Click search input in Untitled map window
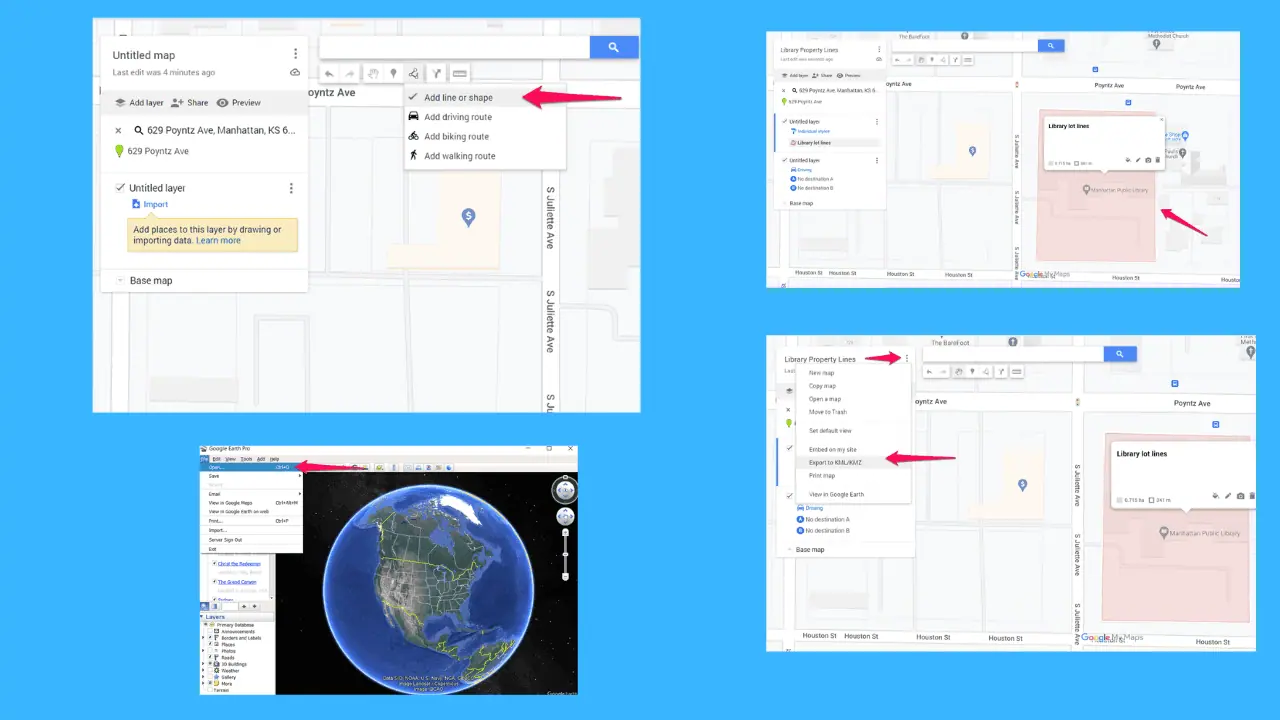 click(x=454, y=47)
